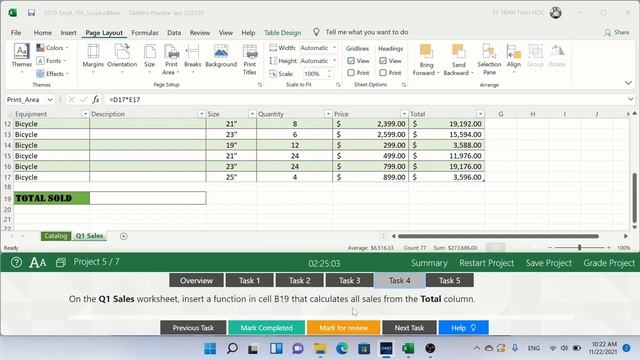Image resolution: width=640 pixels, height=360 pixels.
Task: Increase Scale percentage with the spinner
Action: (329, 71)
